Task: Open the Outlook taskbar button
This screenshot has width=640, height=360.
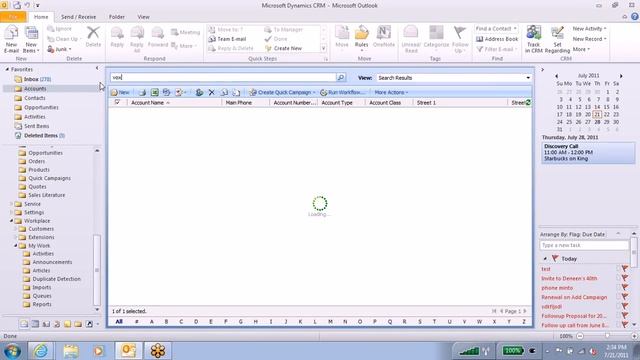Action: (x=128, y=351)
